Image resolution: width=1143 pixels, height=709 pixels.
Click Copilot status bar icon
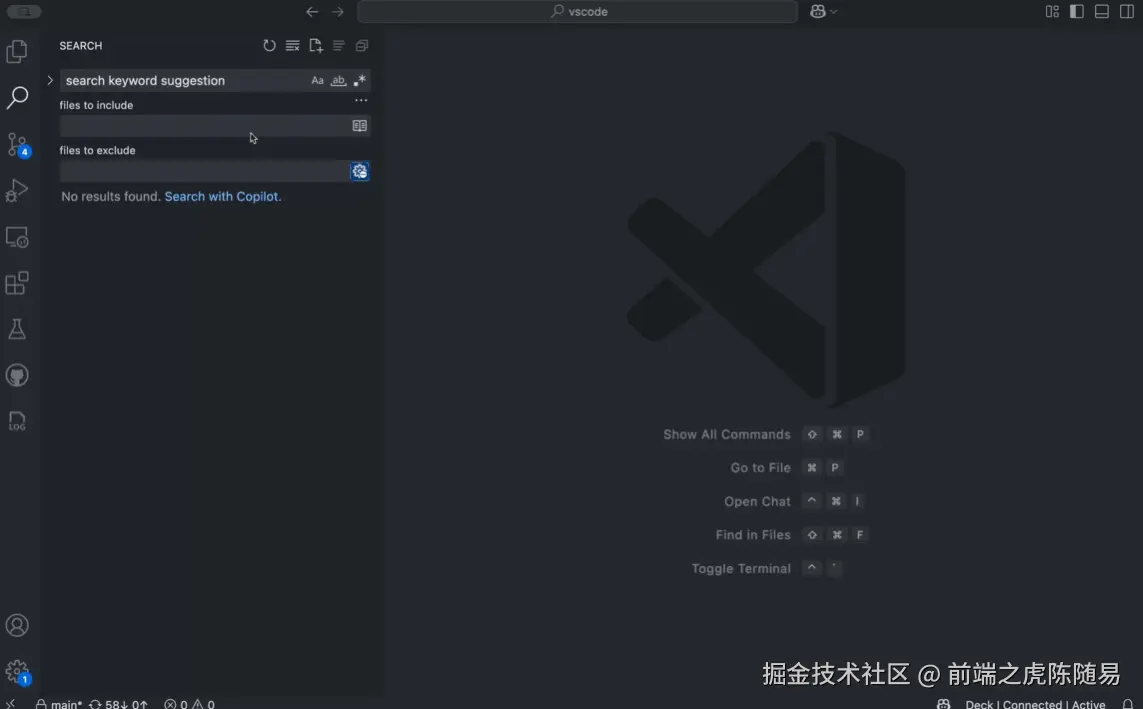click(943, 704)
